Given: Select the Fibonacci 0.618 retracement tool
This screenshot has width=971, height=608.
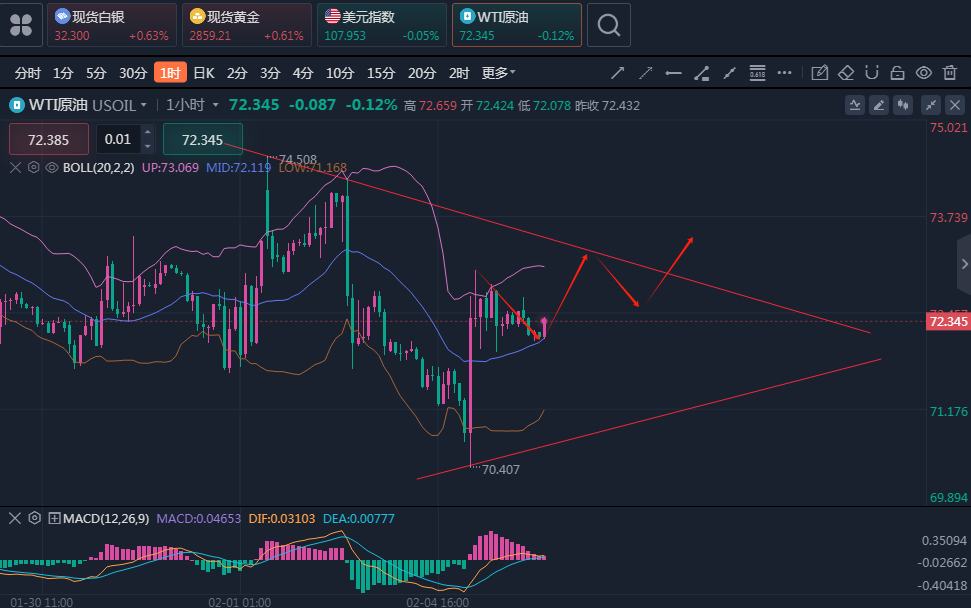Looking at the screenshot, I should [x=757, y=72].
